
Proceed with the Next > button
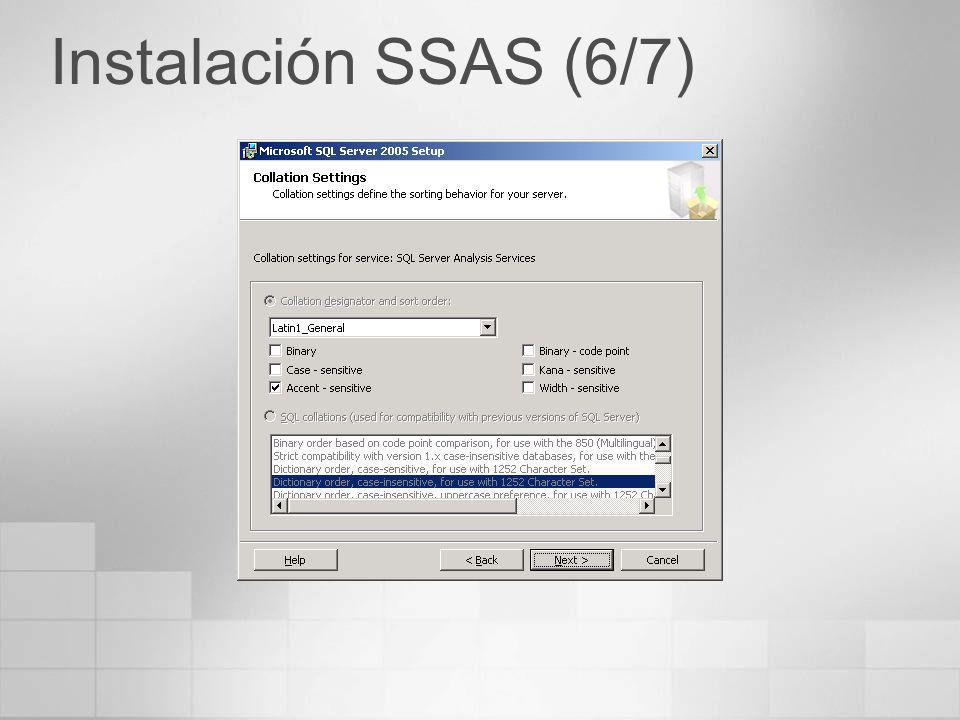572,560
